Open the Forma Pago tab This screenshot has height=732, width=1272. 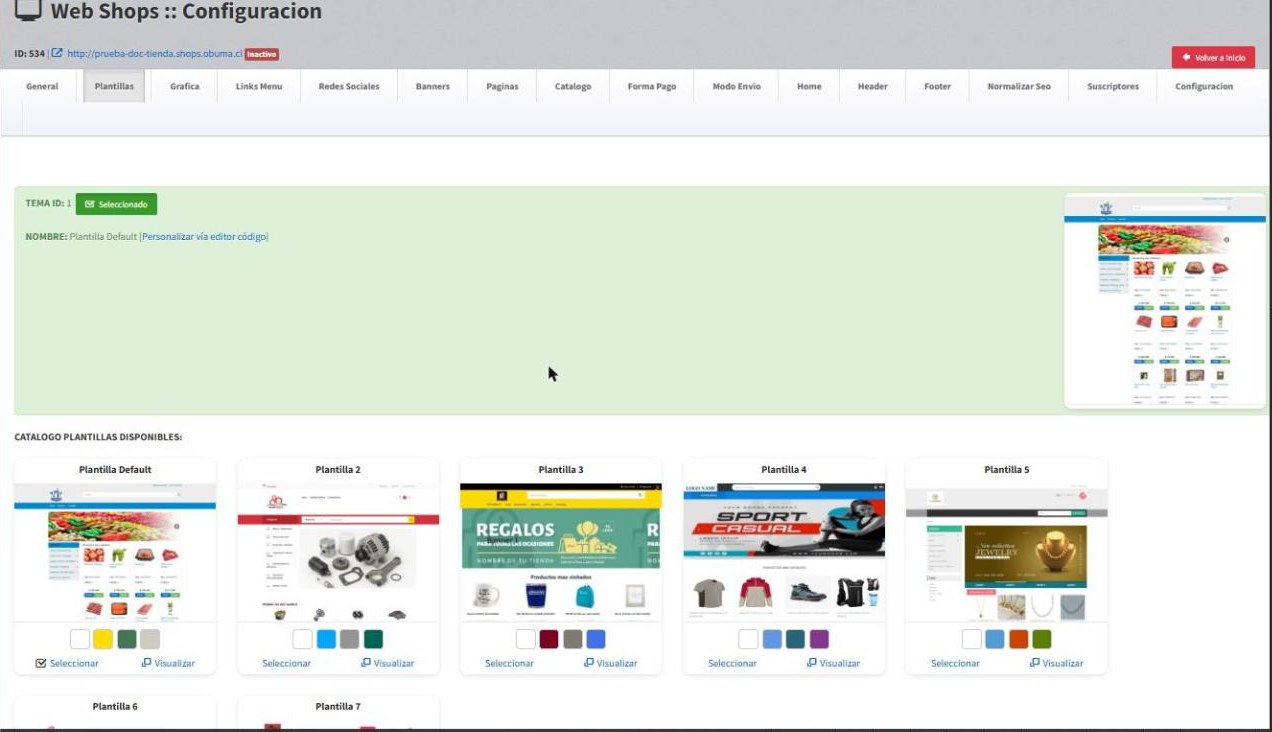tap(652, 86)
